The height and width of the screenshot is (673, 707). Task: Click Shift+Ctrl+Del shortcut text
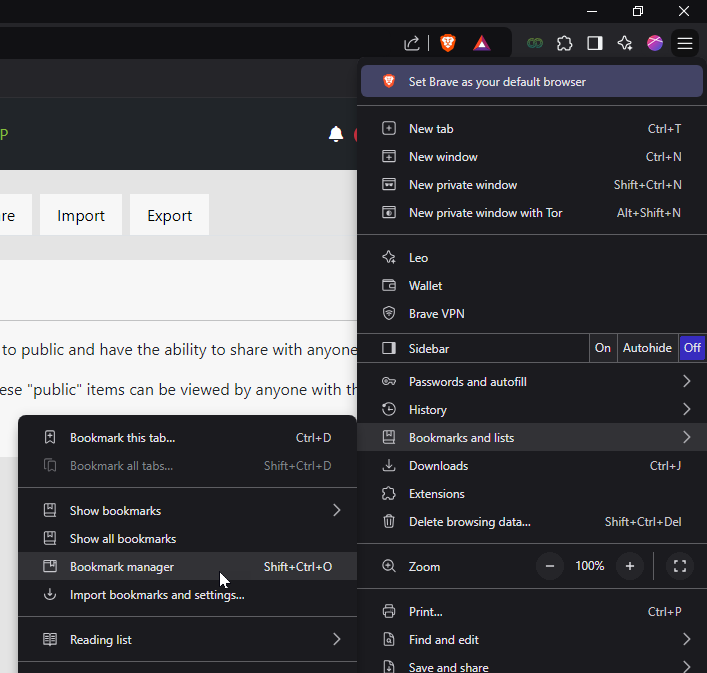643,522
